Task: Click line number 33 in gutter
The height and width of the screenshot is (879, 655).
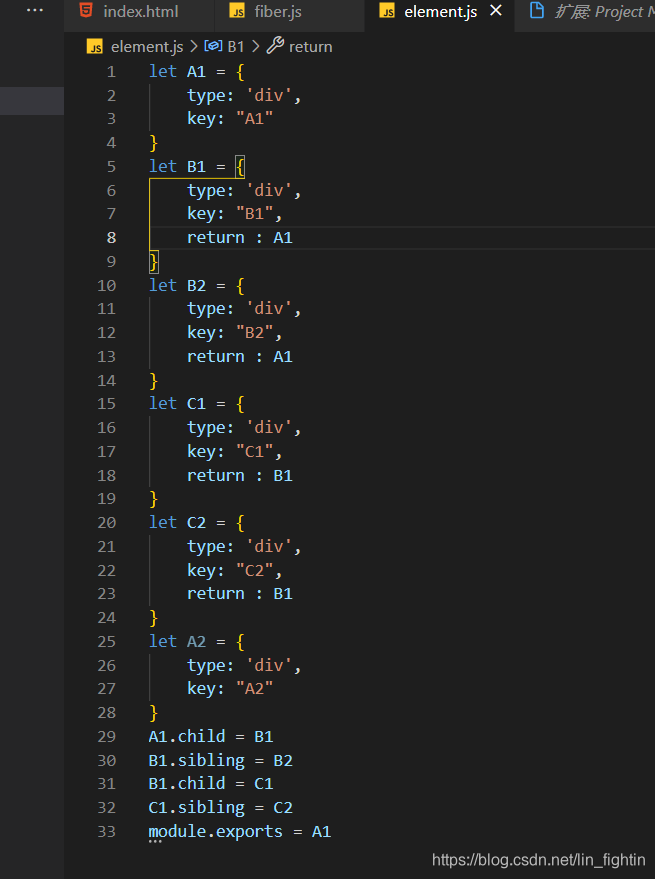Action: 107,831
